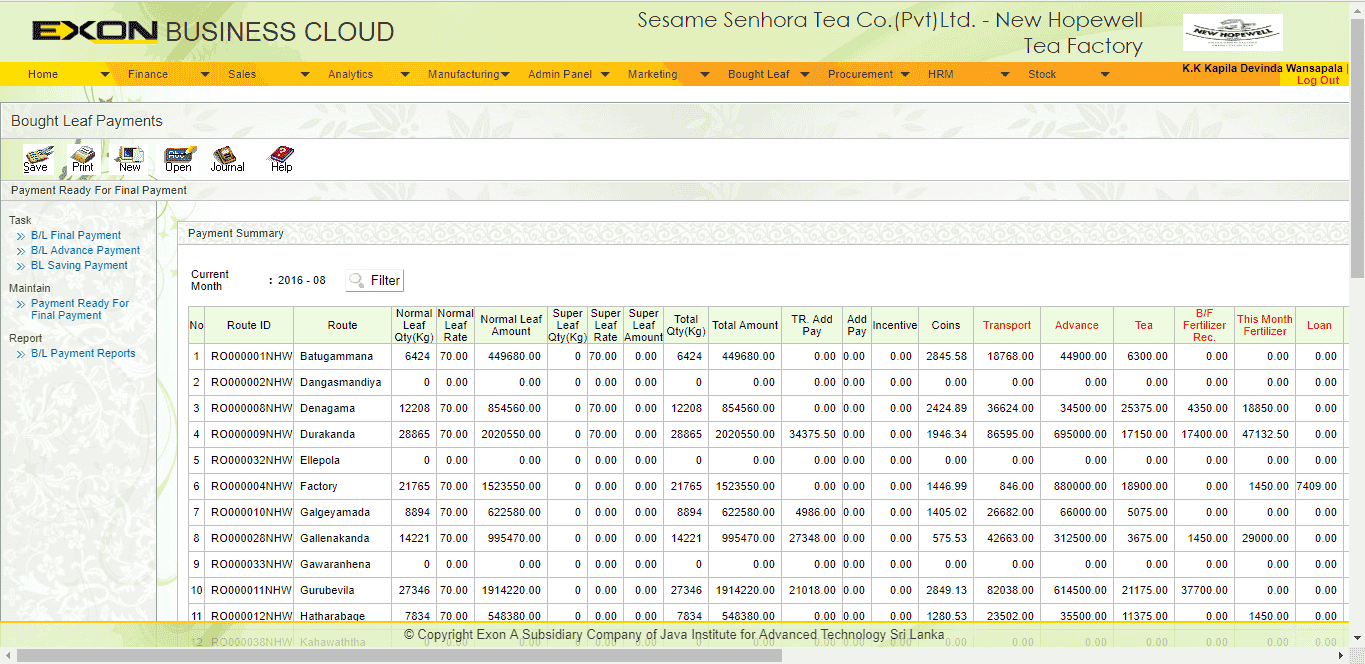Click the Save toolbar icon
1365x664 pixels.
coord(37,158)
